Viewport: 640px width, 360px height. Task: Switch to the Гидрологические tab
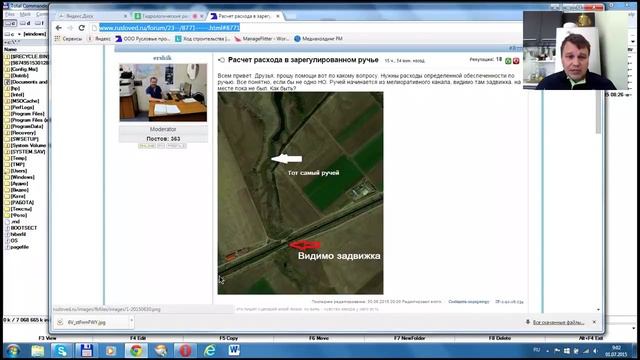[x=169, y=16]
